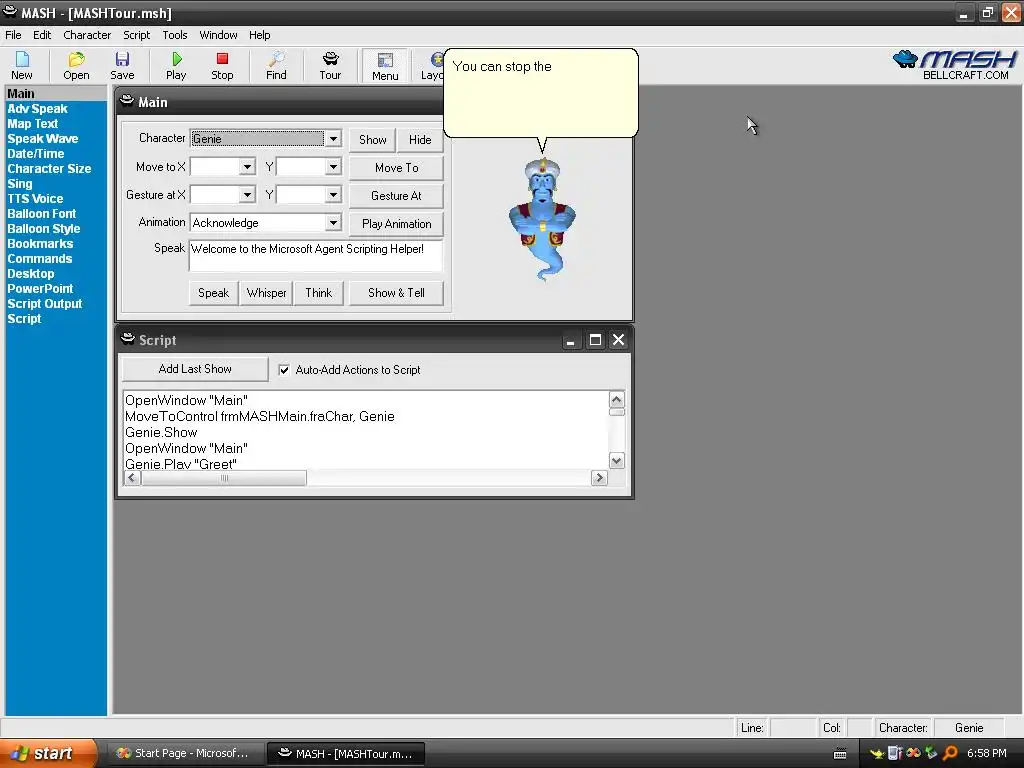Image resolution: width=1024 pixels, height=768 pixels.
Task: Click the handheld device tray icon
Action: 895,753
